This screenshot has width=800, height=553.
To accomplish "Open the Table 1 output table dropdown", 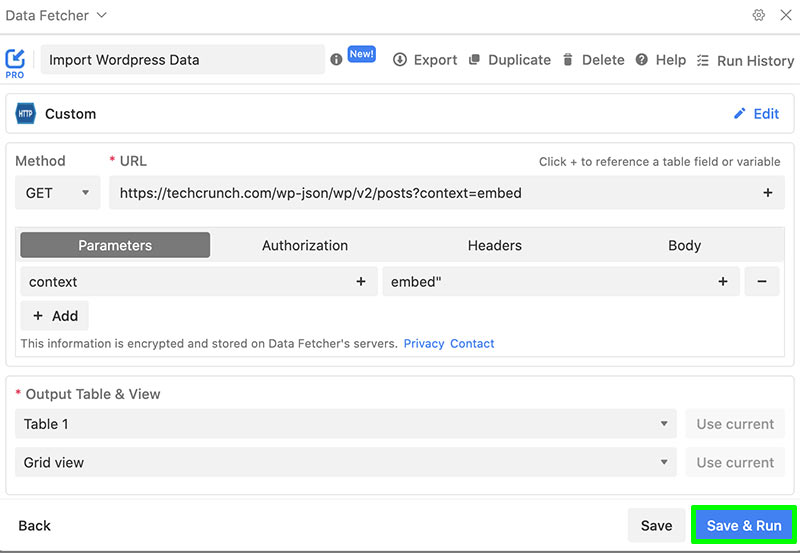I will 345,424.
